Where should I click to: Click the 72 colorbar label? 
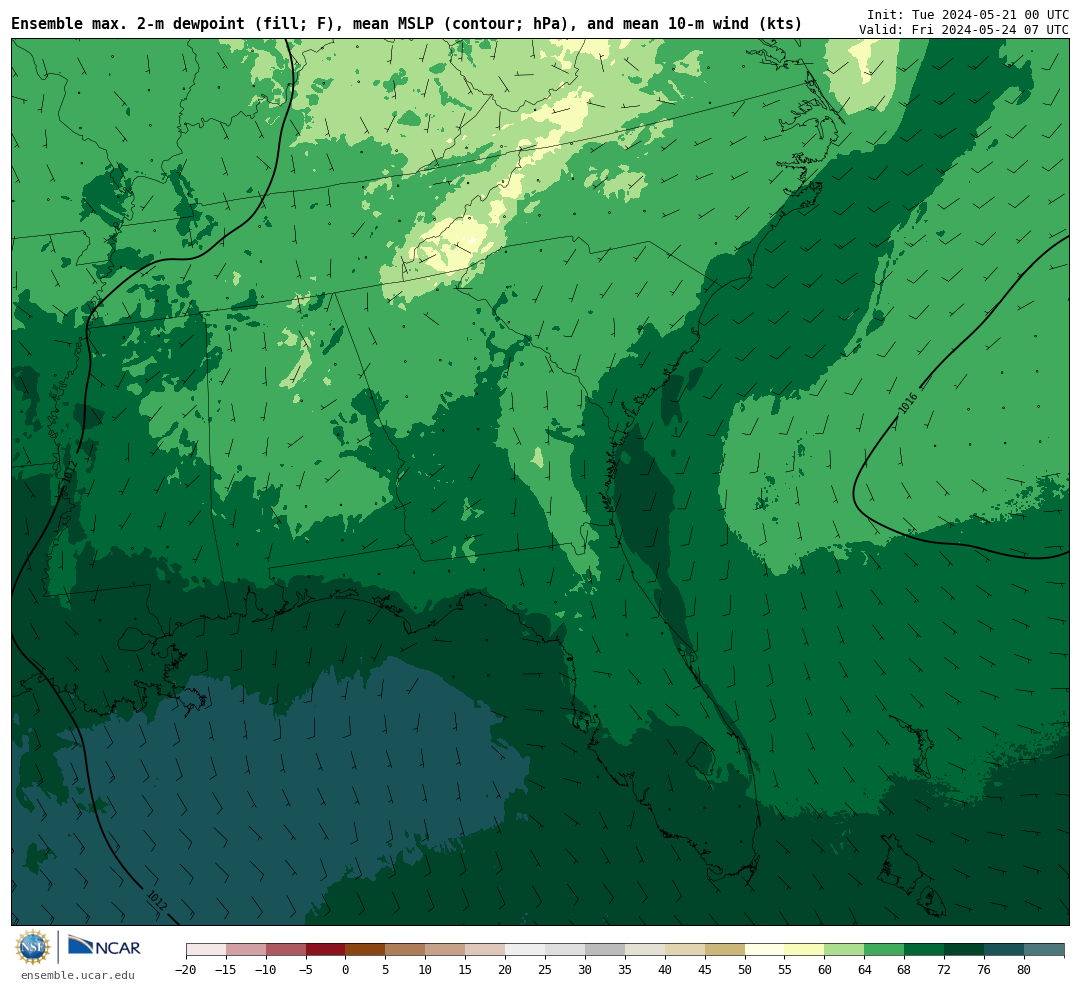[x=944, y=969]
